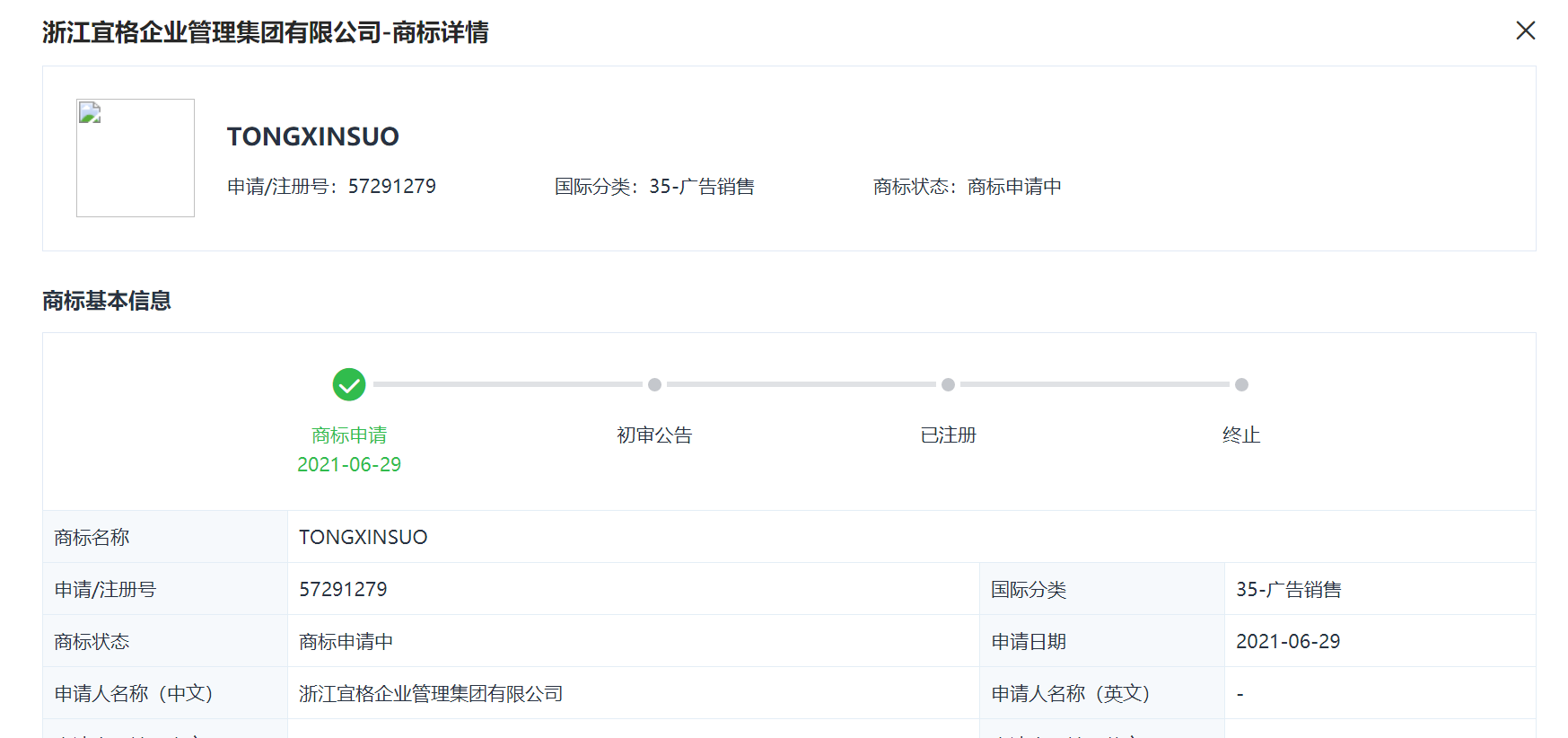Close the trademark details dialog
1568x738 pixels.
[1525, 31]
